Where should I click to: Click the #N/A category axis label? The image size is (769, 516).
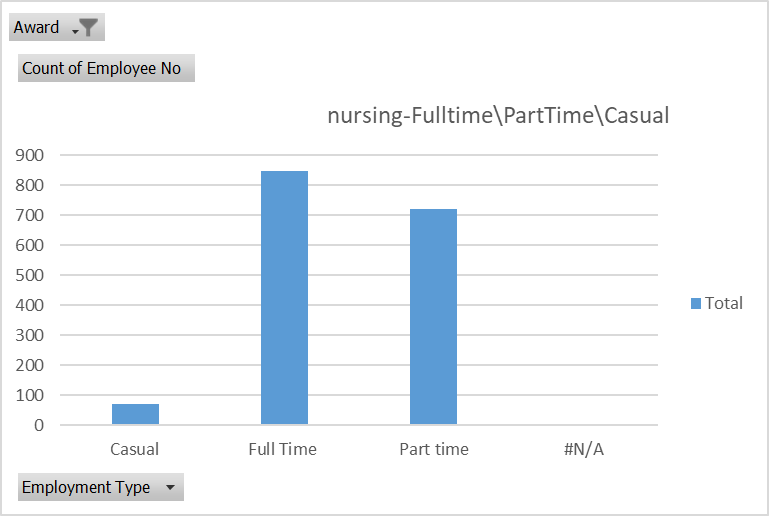583,449
